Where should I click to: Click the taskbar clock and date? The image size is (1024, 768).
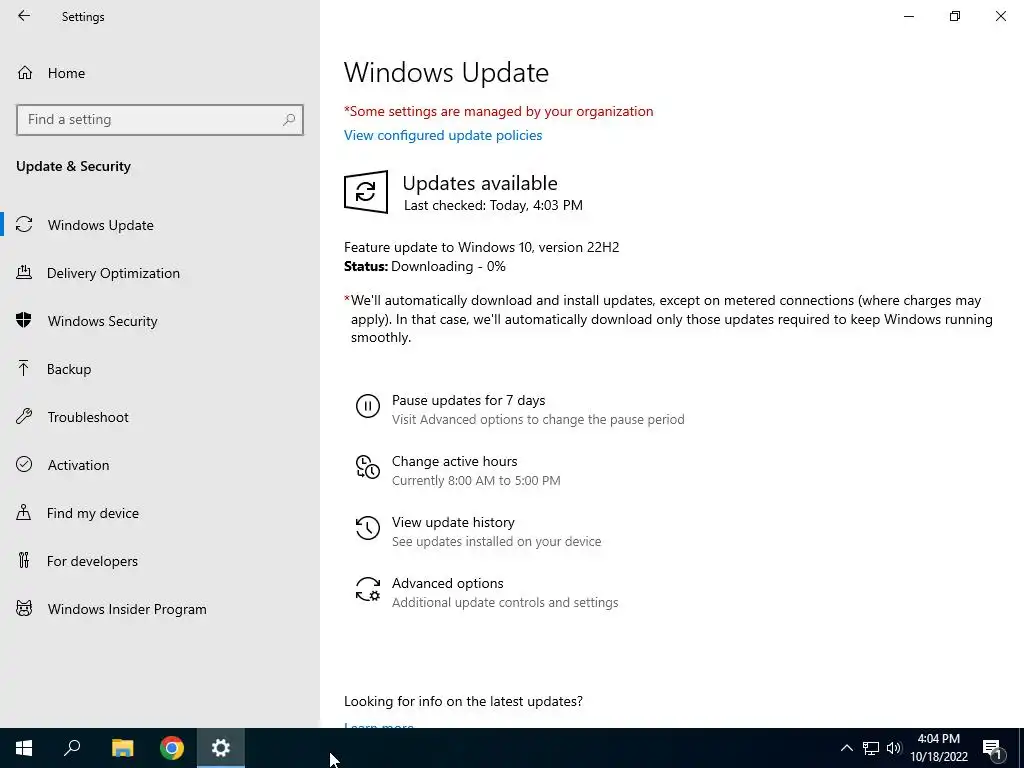(938, 748)
